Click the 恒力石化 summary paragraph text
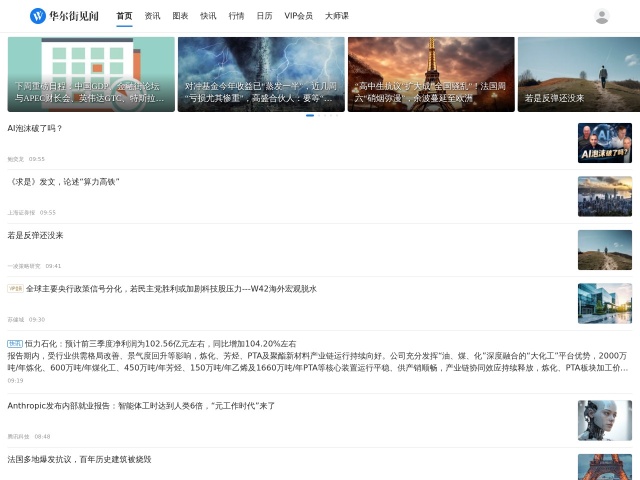 [x=318, y=362]
